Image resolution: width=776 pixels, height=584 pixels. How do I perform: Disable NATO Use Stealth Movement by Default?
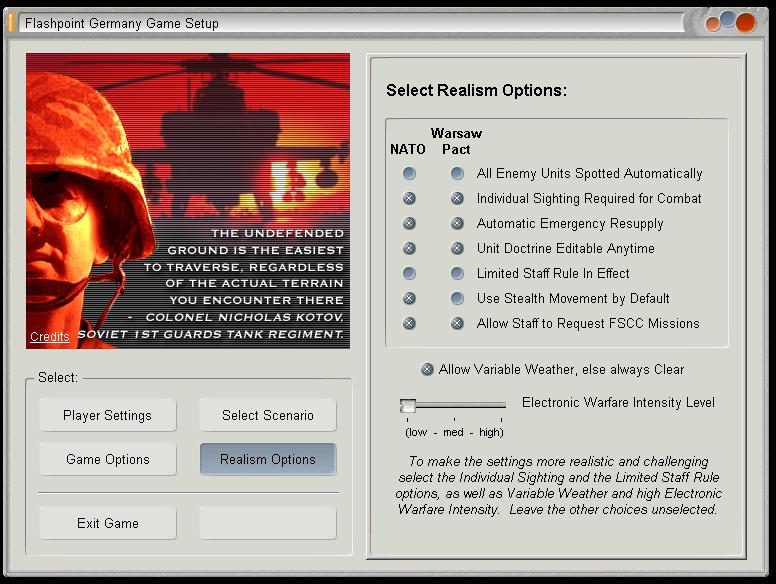click(x=409, y=298)
